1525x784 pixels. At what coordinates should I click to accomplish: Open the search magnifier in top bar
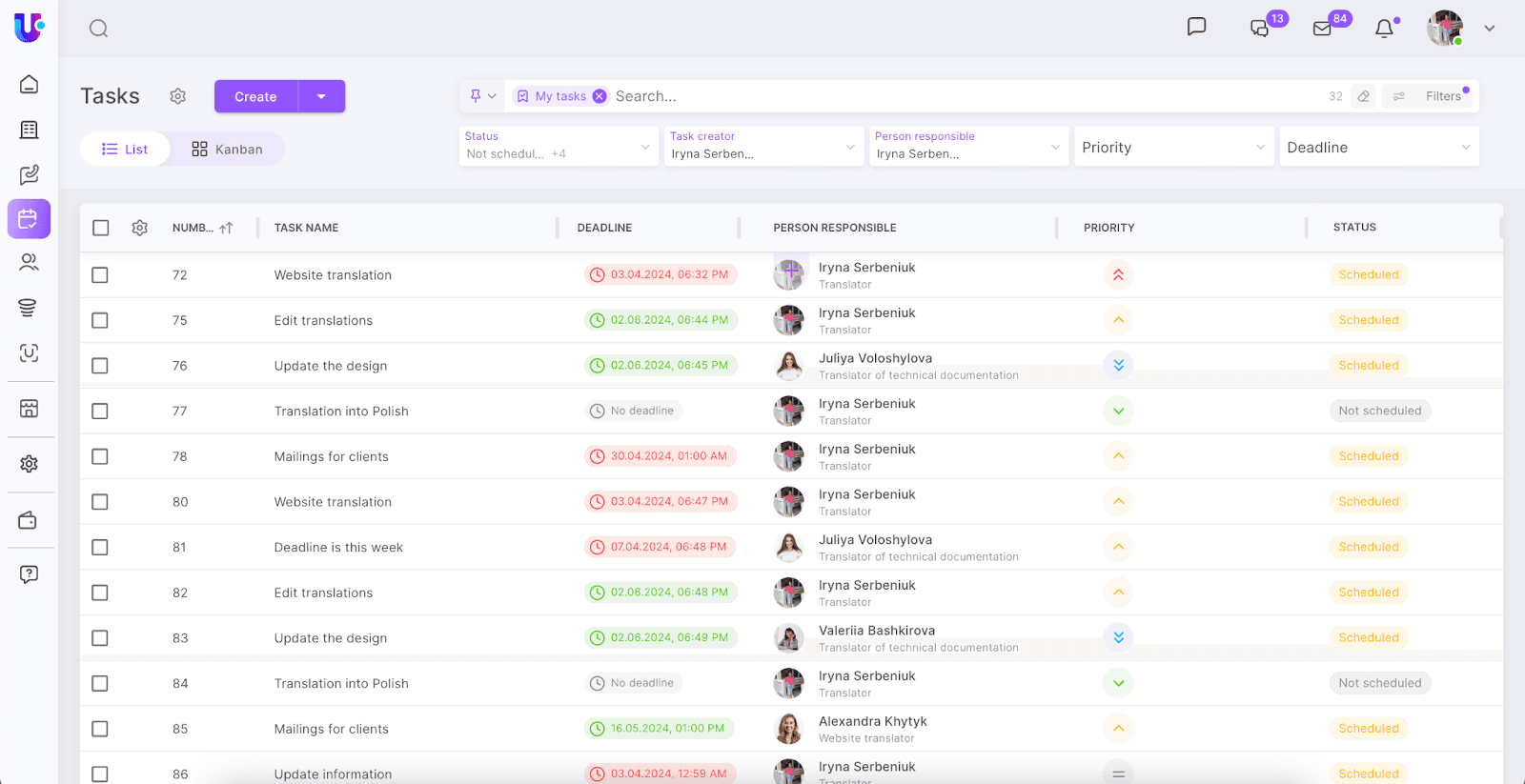click(x=98, y=29)
